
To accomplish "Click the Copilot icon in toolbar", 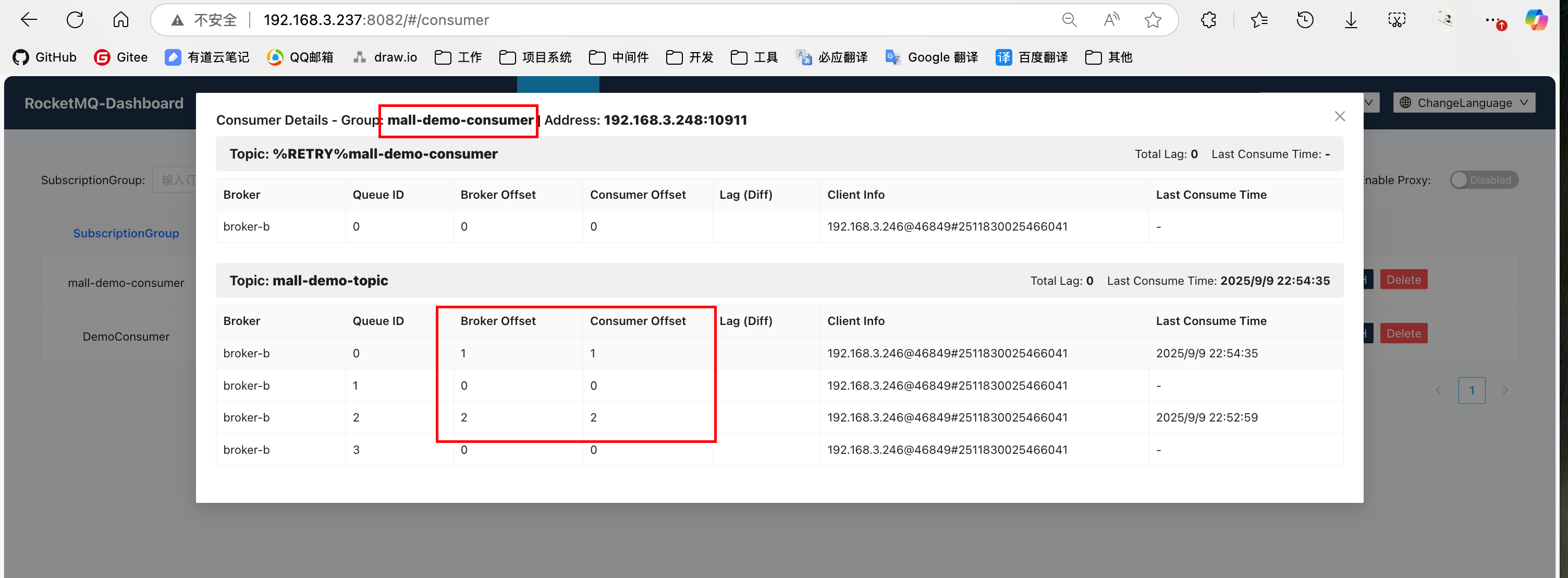I will 1536,20.
